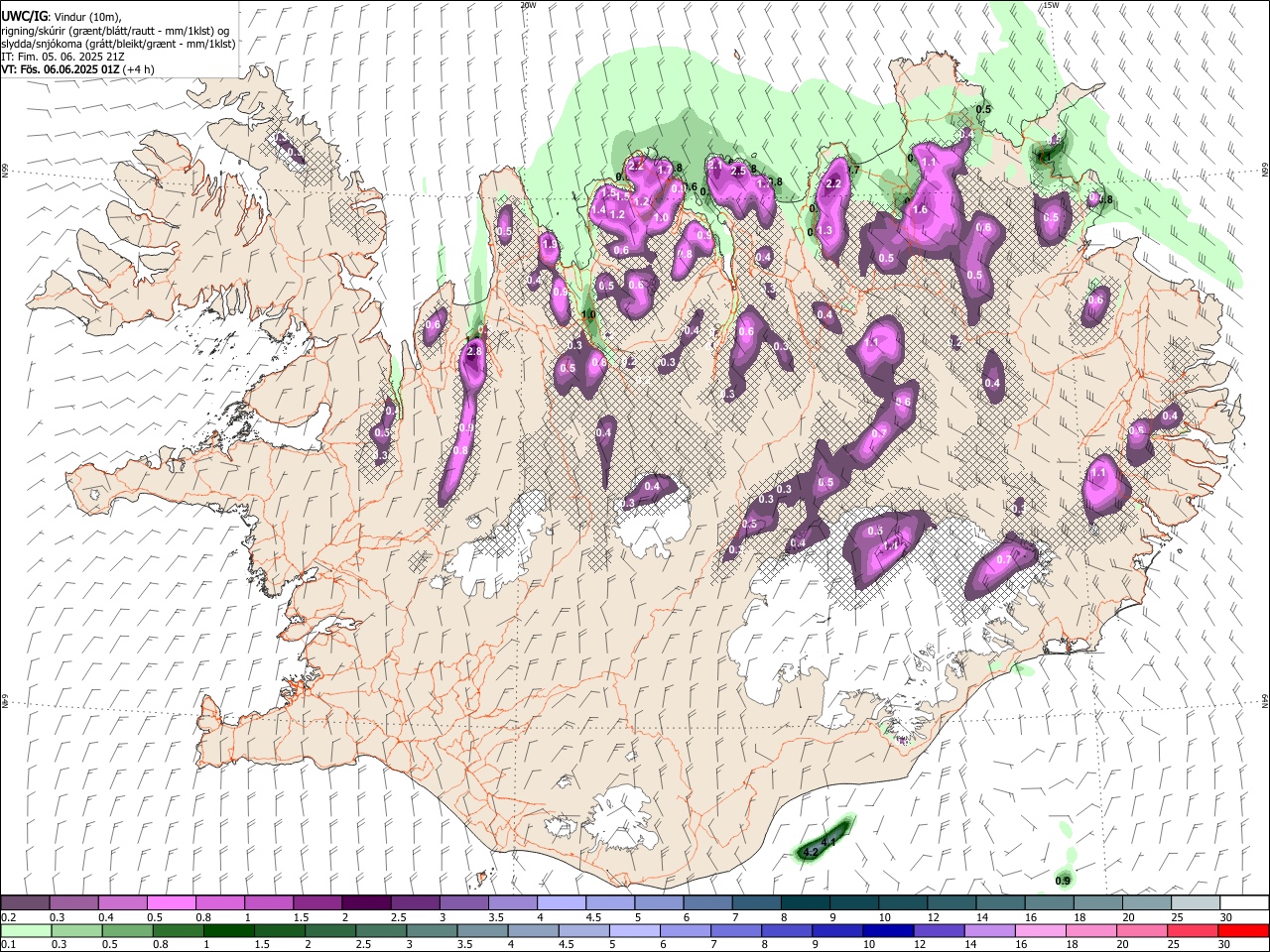
Task: Click the light lavender swatch starting at 4, upper row
Action: tap(561, 903)
